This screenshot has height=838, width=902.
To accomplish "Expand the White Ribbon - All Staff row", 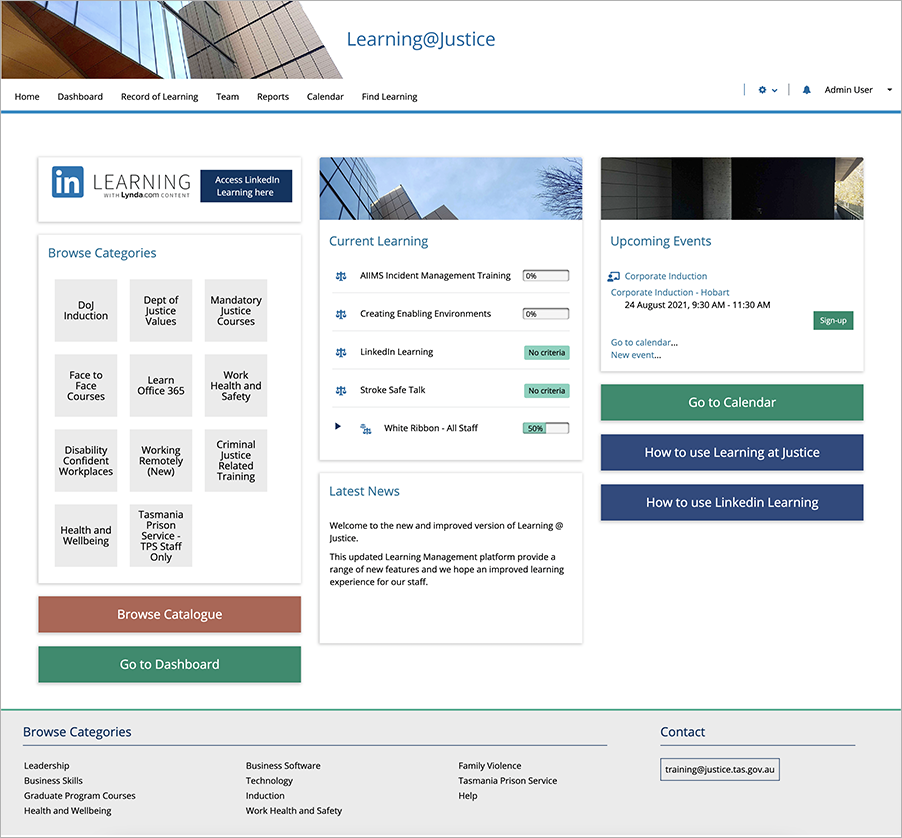I will click(x=338, y=426).
